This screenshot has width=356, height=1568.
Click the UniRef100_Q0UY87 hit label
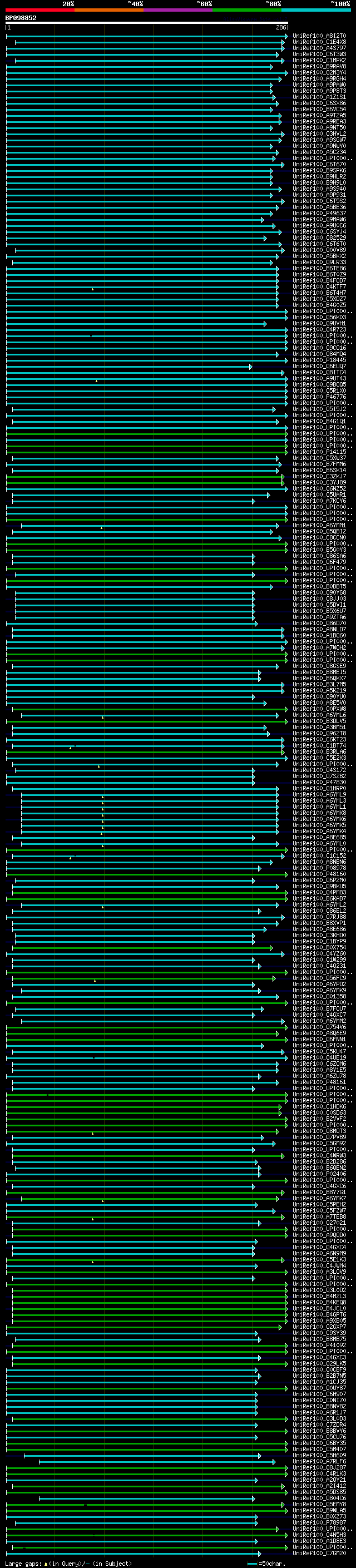(319, 1388)
